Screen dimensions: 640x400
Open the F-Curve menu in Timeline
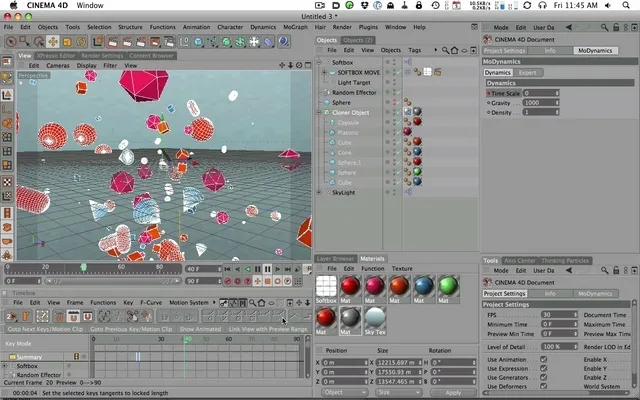pos(151,302)
